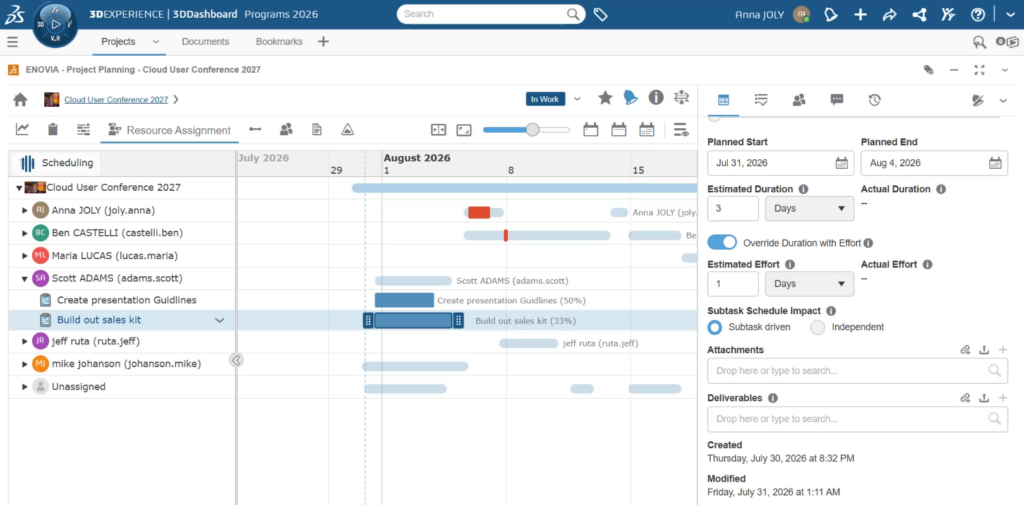This screenshot has width=1024, height=505.
Task: Open the risk triangle view icon
Action: (347, 129)
